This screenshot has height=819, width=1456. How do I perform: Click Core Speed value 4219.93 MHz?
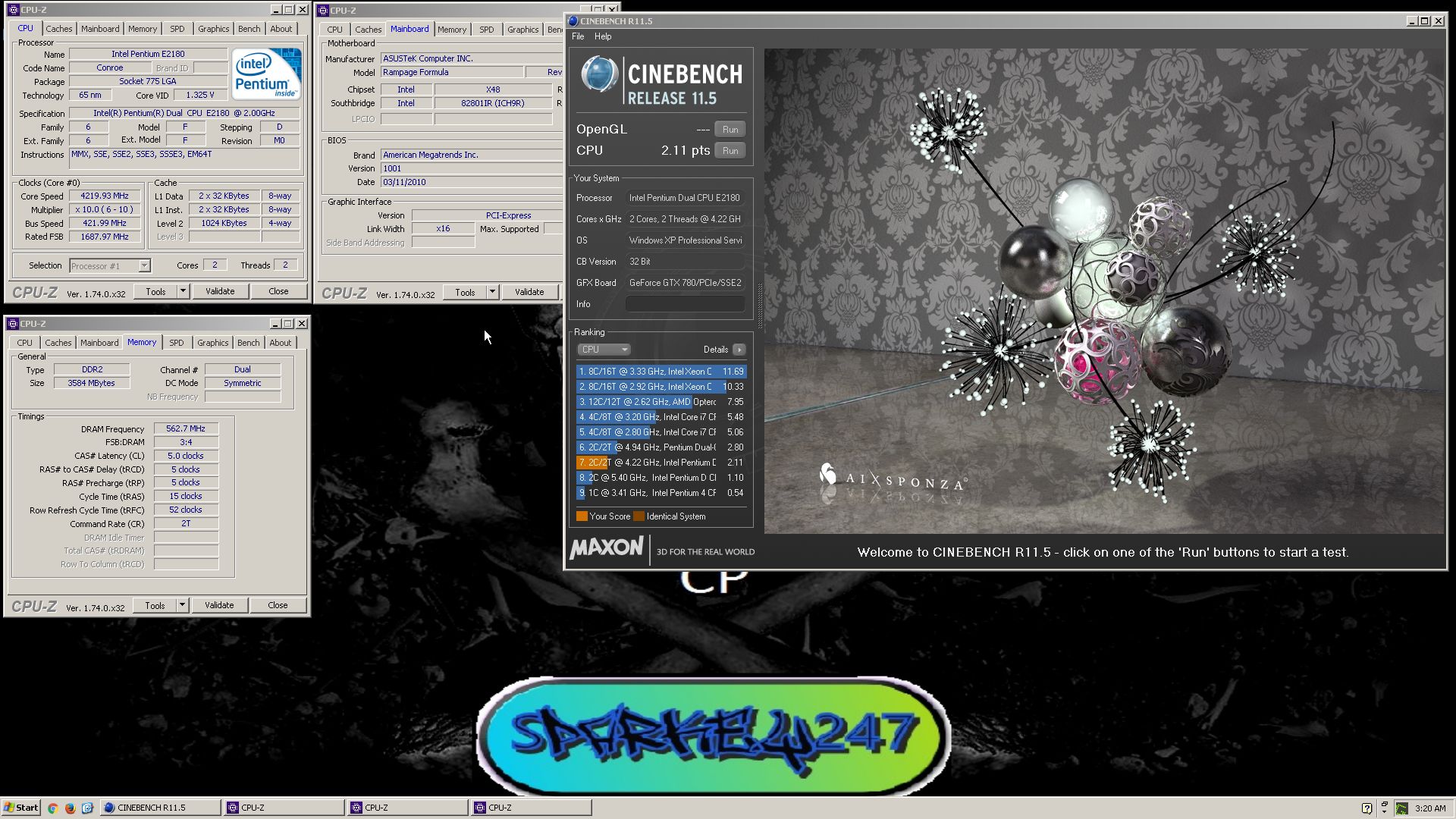pos(105,196)
